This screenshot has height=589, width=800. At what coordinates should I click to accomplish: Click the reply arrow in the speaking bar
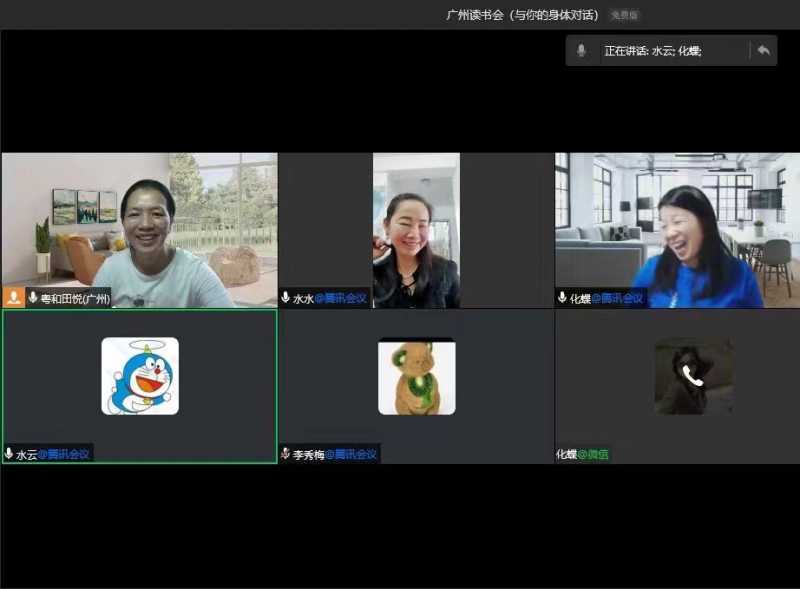tap(763, 50)
